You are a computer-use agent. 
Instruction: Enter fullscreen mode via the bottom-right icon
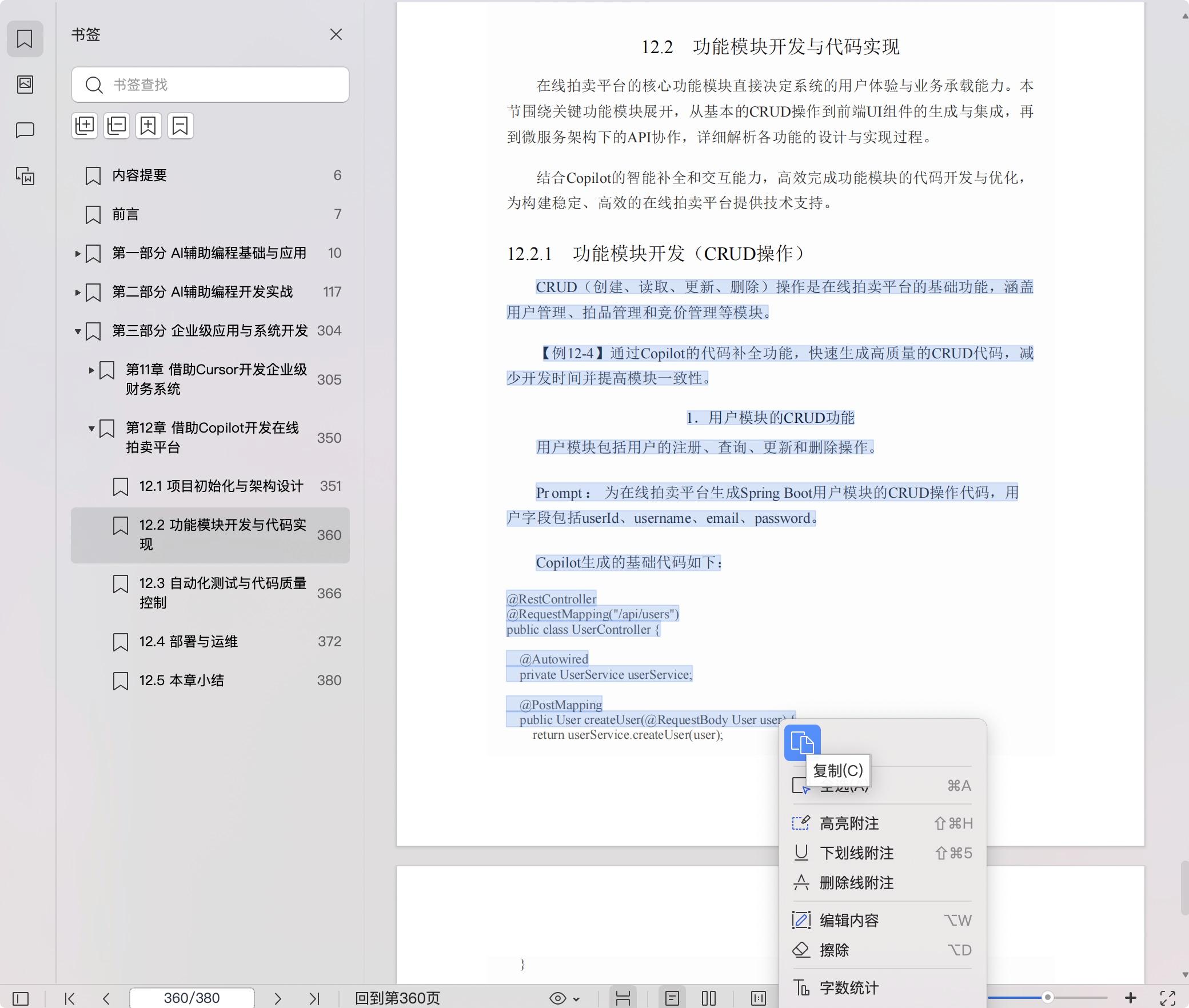[x=1167, y=999]
